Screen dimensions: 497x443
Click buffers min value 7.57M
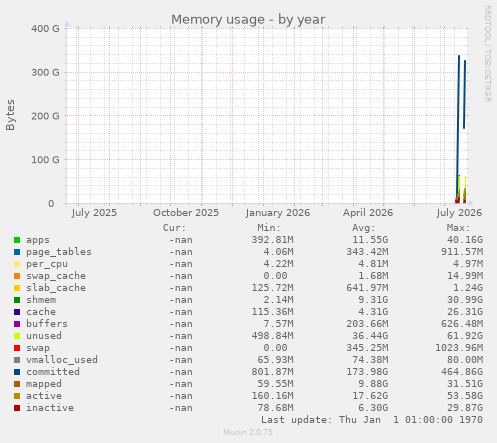point(279,324)
